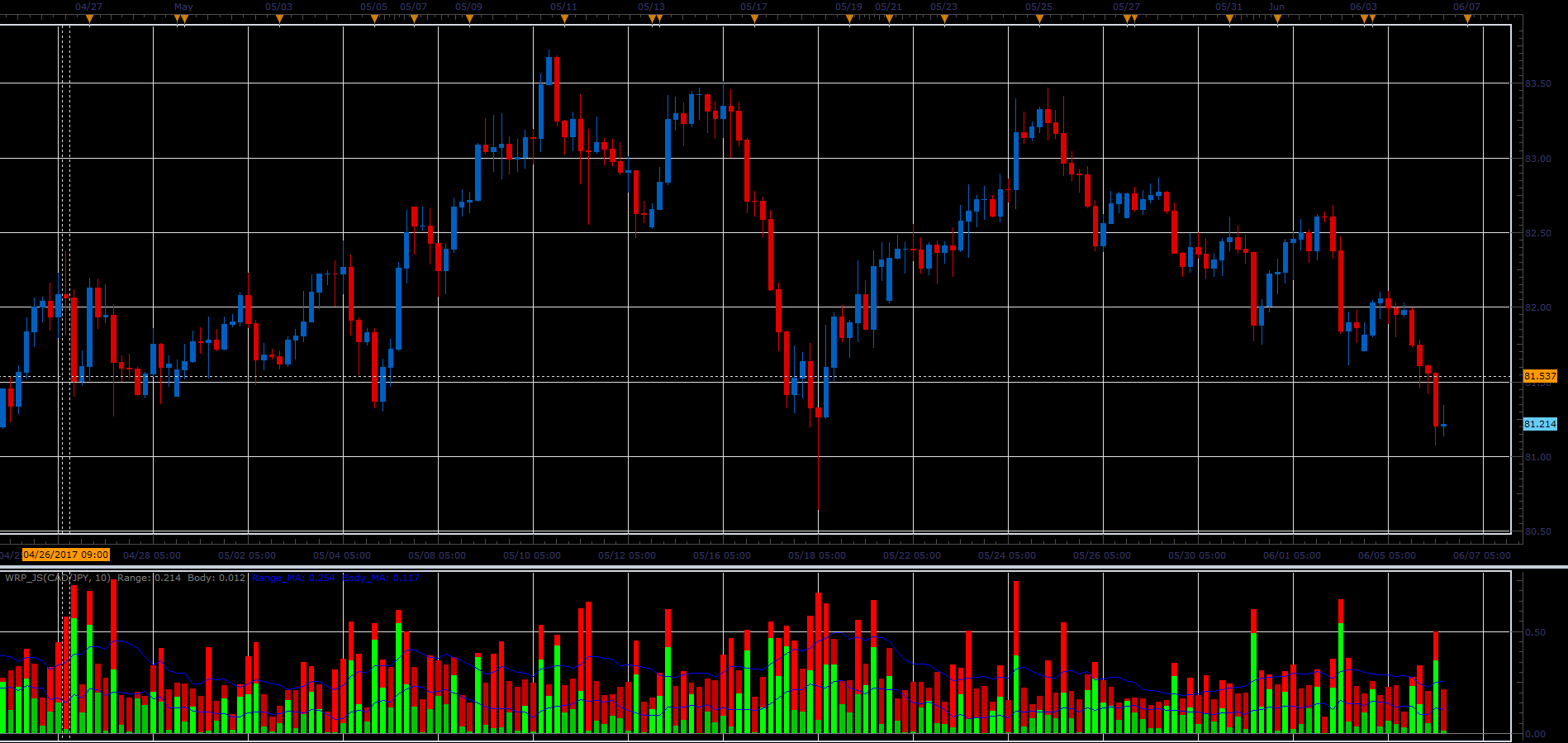This screenshot has width=1568, height=743.
Task: Click the orange marker under 05/09
Action: pyautogui.click(x=469, y=19)
